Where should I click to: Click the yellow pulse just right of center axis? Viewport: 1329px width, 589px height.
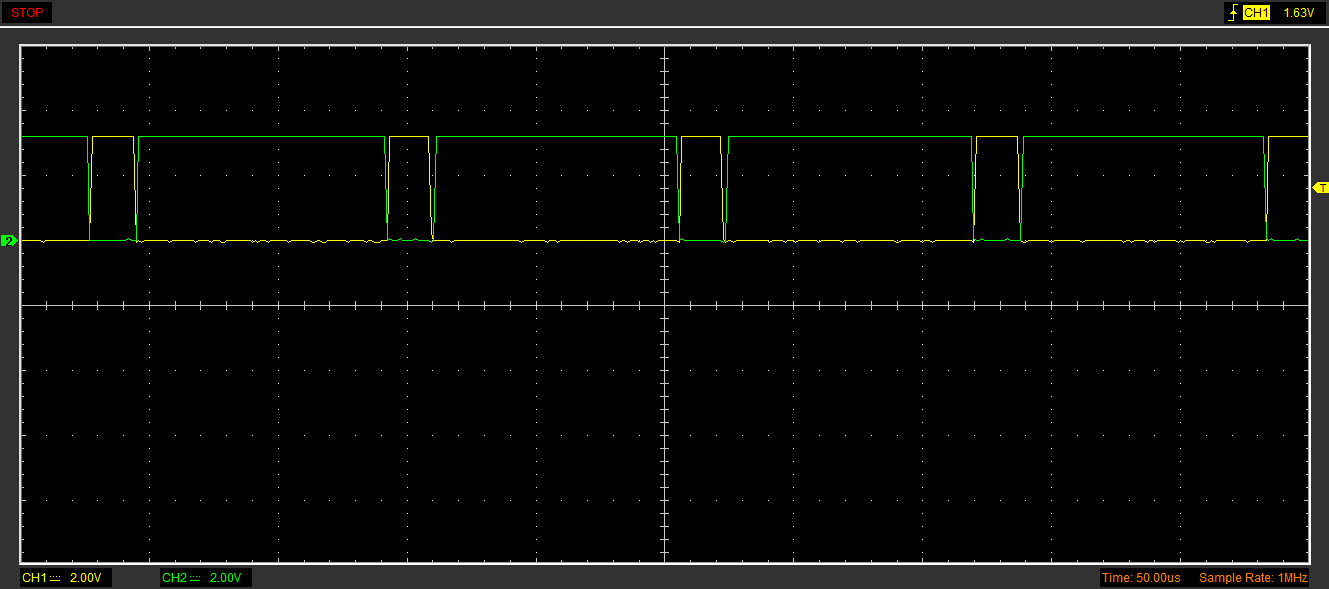pos(700,136)
